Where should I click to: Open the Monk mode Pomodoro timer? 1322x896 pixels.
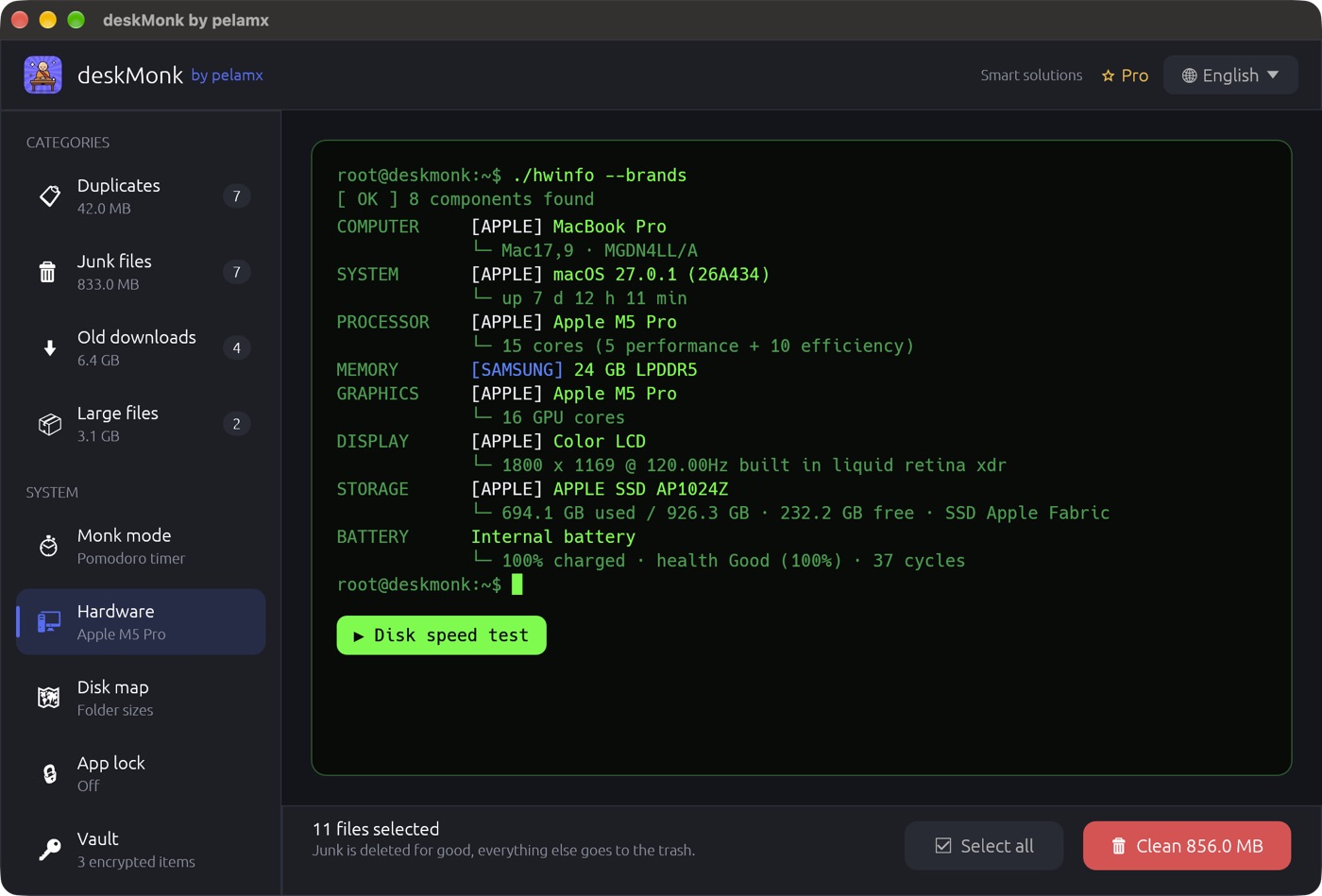[x=141, y=546]
